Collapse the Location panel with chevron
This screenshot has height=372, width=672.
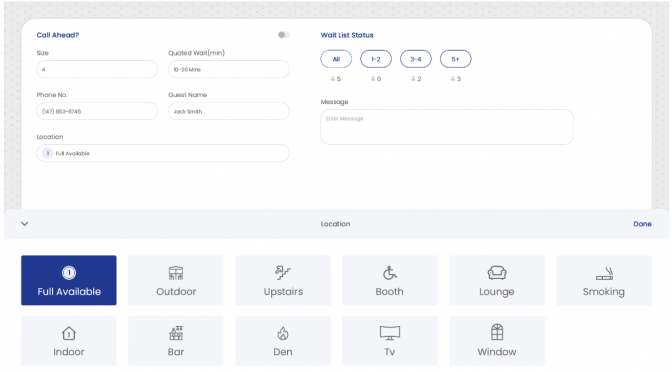pos(25,224)
